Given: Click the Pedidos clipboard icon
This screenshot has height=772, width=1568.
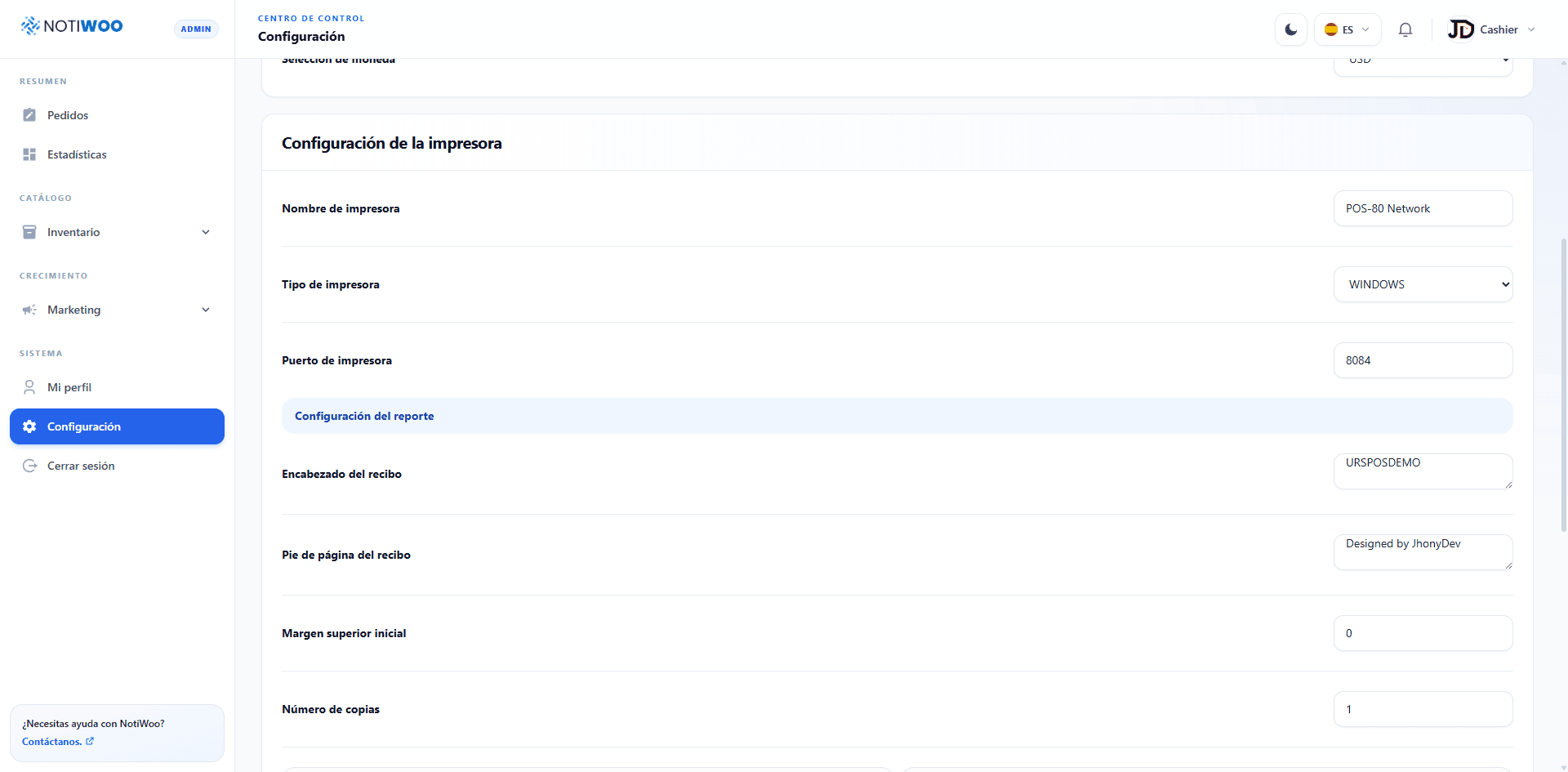Looking at the screenshot, I should coord(29,115).
